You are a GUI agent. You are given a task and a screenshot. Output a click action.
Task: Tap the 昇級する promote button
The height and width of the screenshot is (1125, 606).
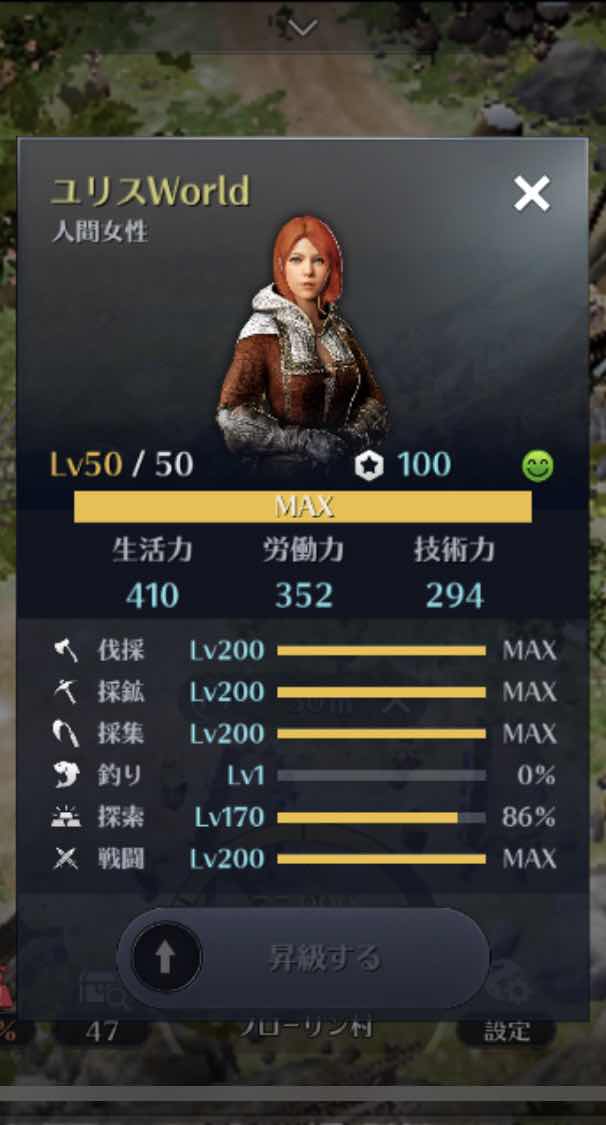(303, 958)
